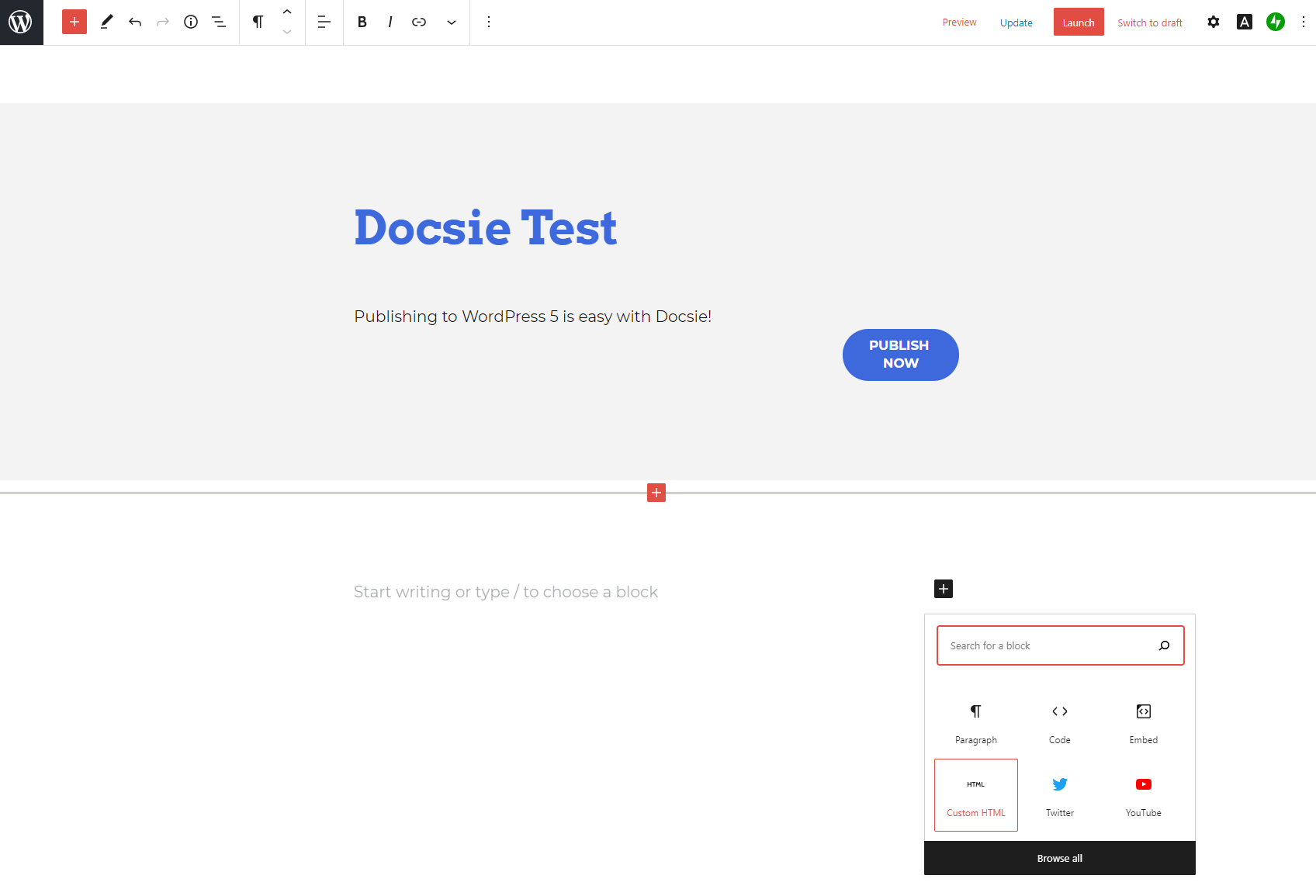Open the editor options kebab menu

click(x=1303, y=22)
